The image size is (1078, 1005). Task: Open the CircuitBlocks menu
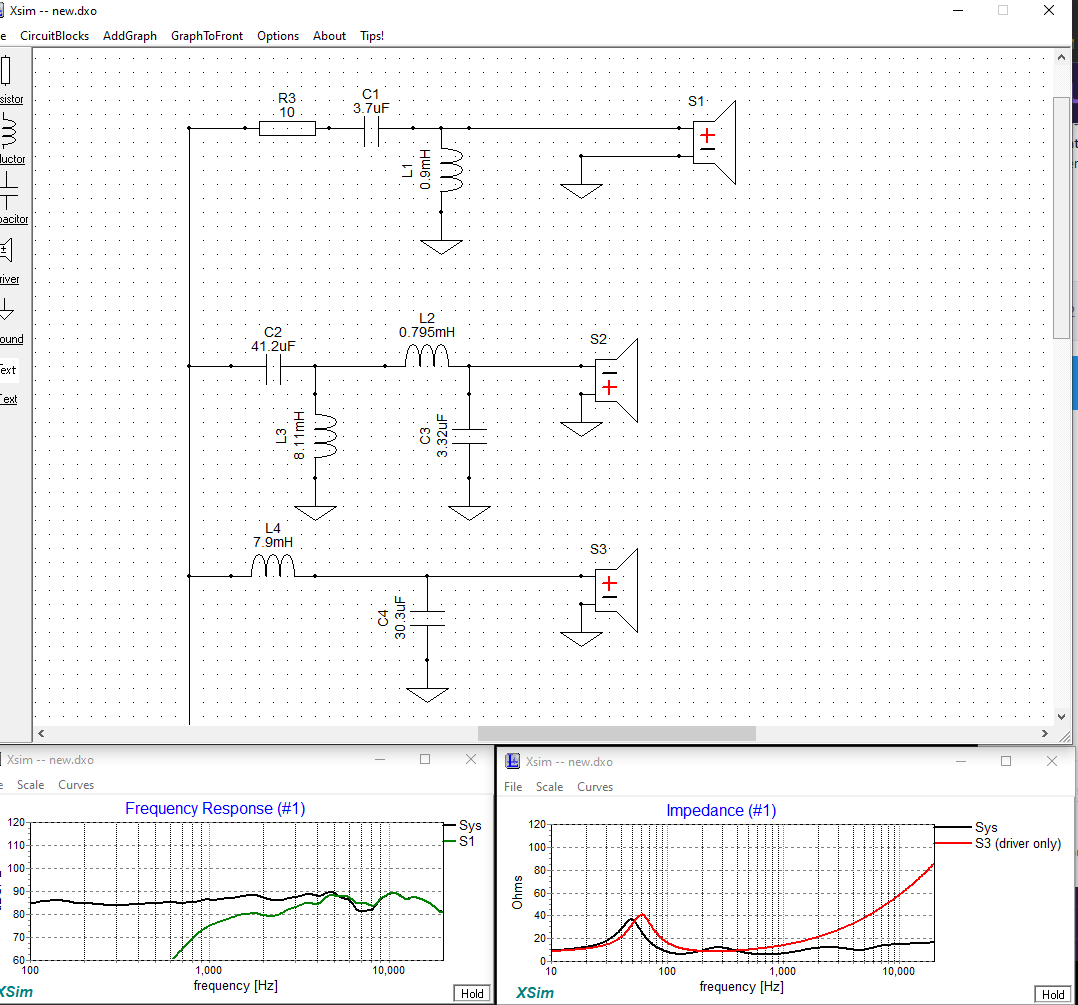54,36
